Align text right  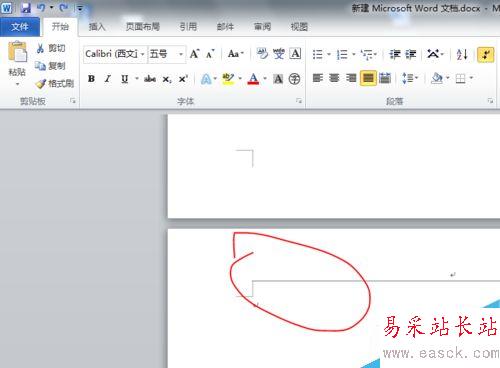(x=351, y=78)
